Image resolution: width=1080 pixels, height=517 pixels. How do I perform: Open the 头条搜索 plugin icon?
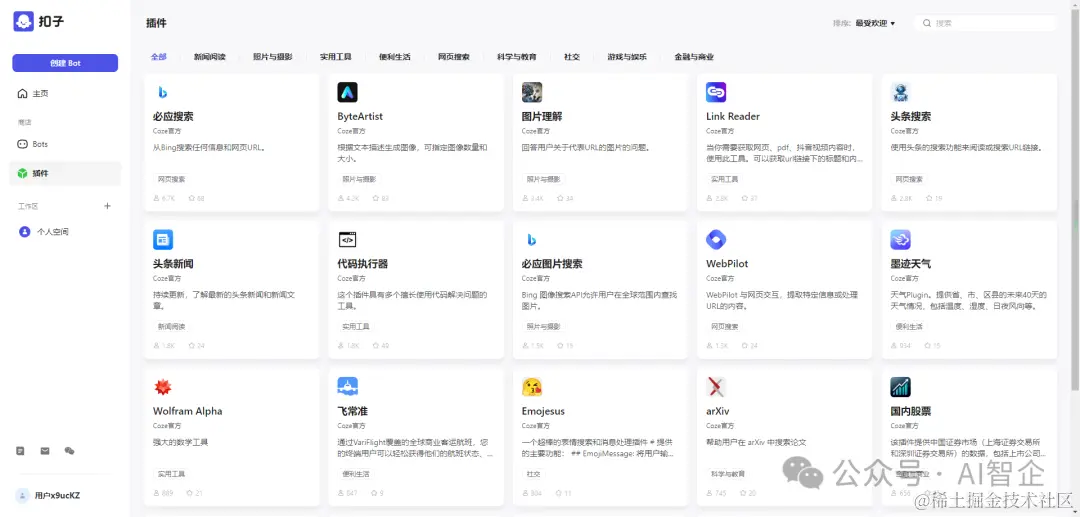point(900,92)
